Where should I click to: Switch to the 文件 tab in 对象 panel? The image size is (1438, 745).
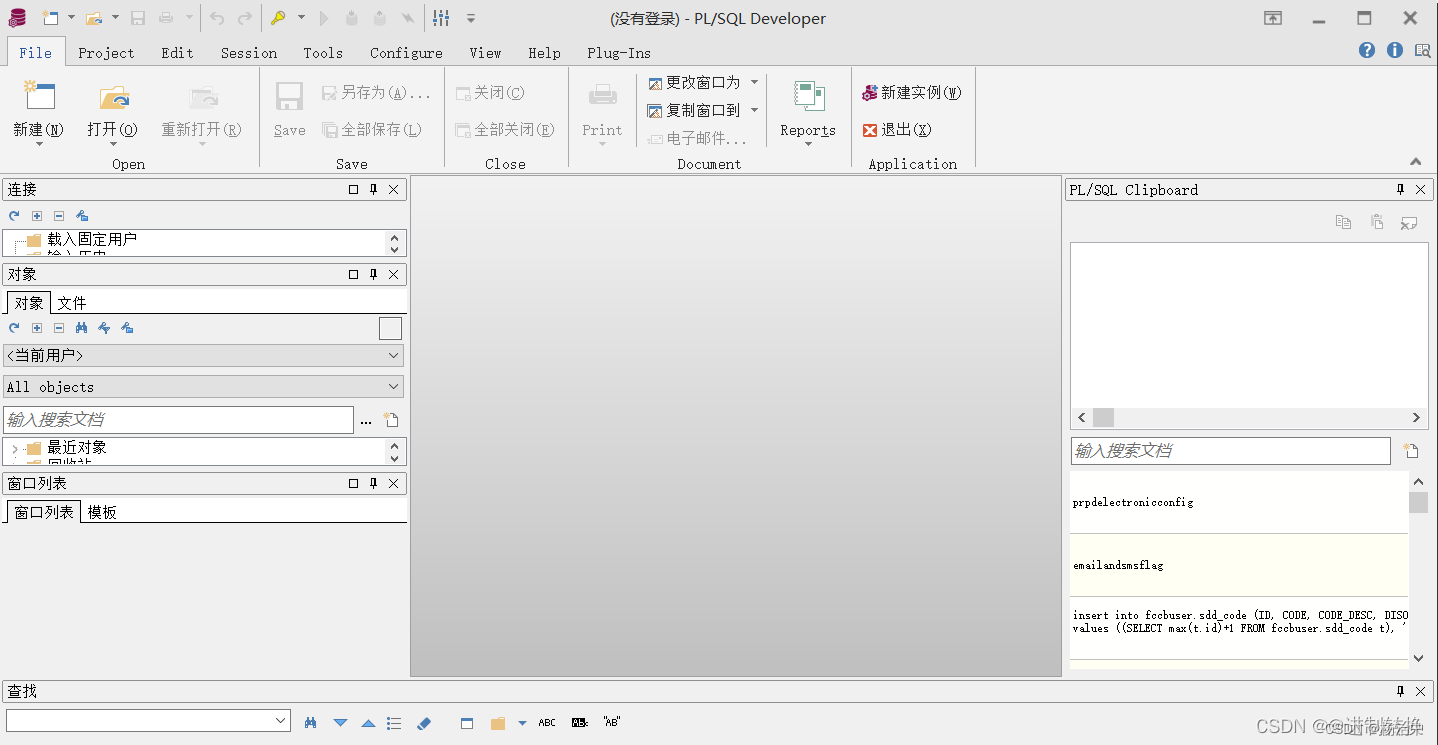pyautogui.click(x=72, y=303)
